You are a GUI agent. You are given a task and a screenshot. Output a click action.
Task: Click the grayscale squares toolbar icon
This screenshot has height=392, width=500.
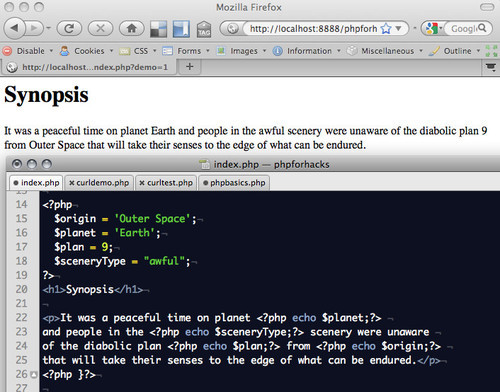pos(159,29)
